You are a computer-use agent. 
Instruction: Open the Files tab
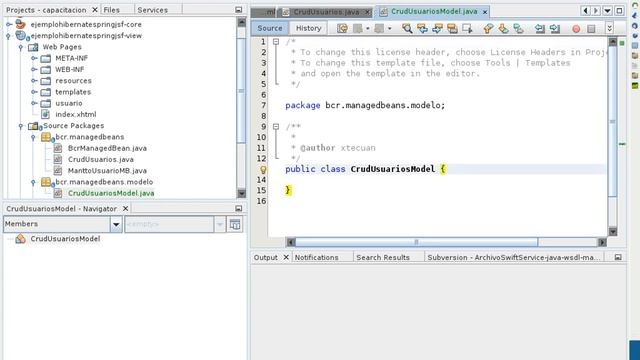[111, 10]
